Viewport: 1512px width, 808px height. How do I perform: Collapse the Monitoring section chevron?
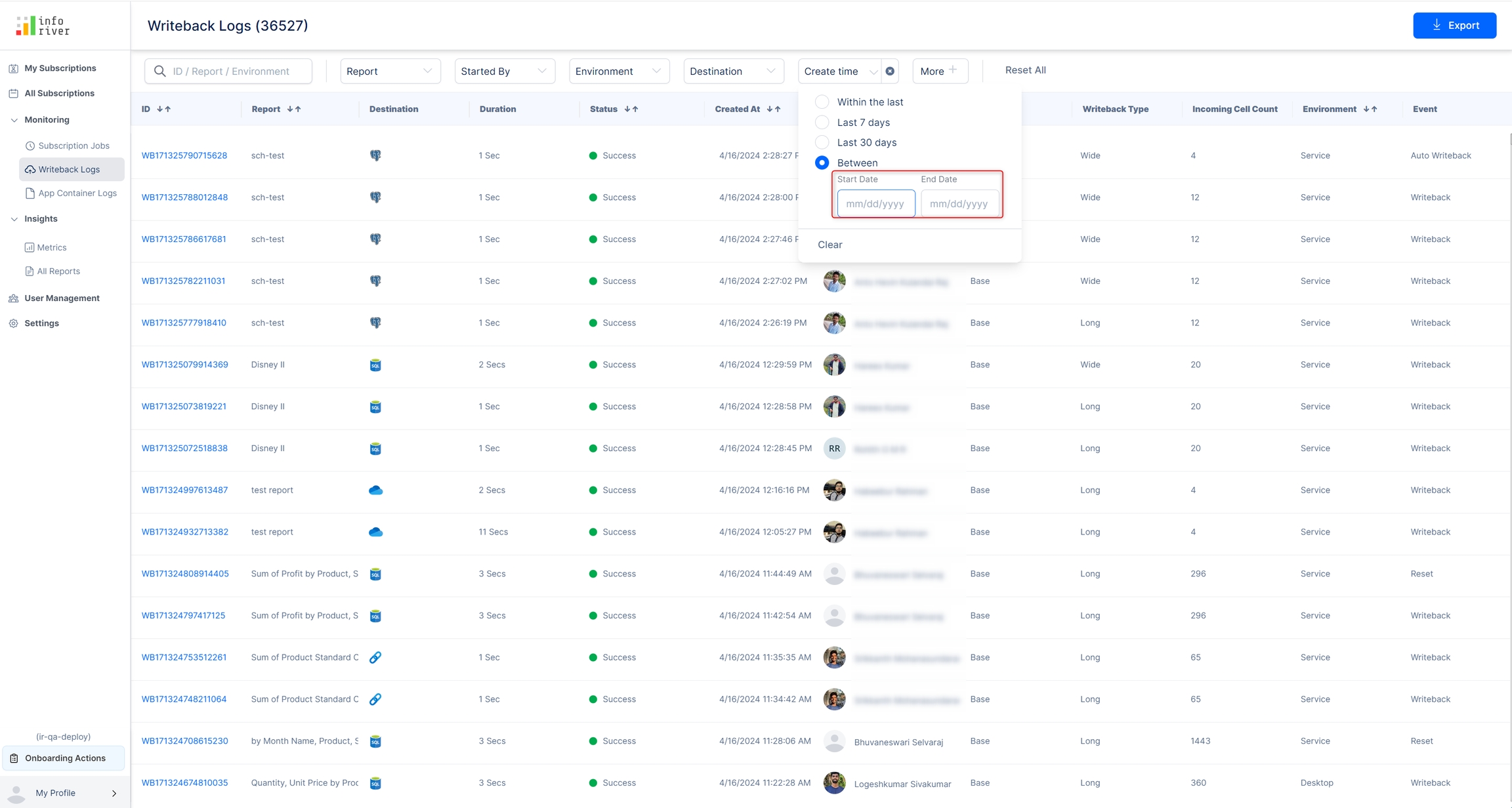(x=14, y=120)
